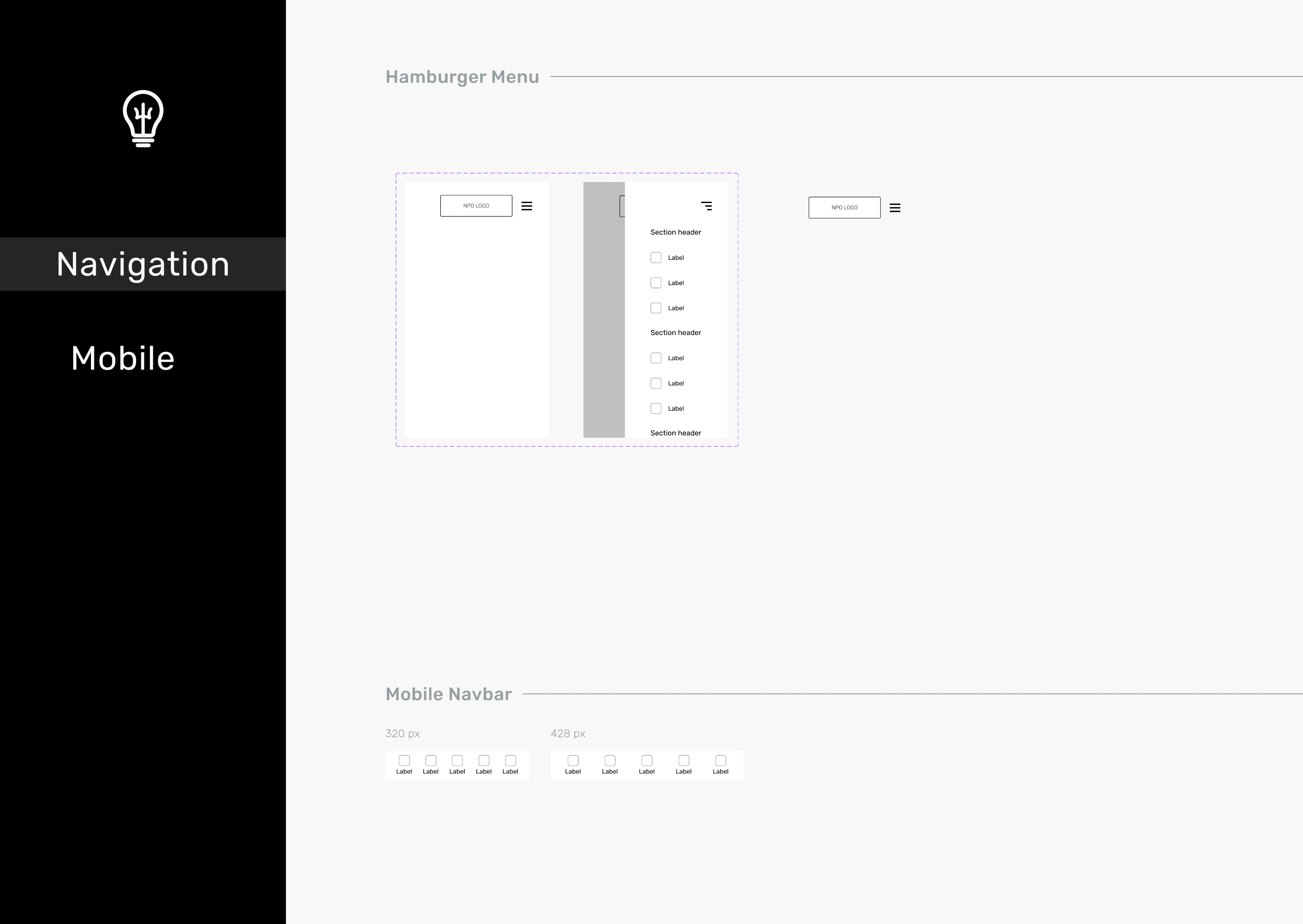The height and width of the screenshot is (924, 1303).
Task: Select the Navigation item in black sidebar
Action: point(143,264)
